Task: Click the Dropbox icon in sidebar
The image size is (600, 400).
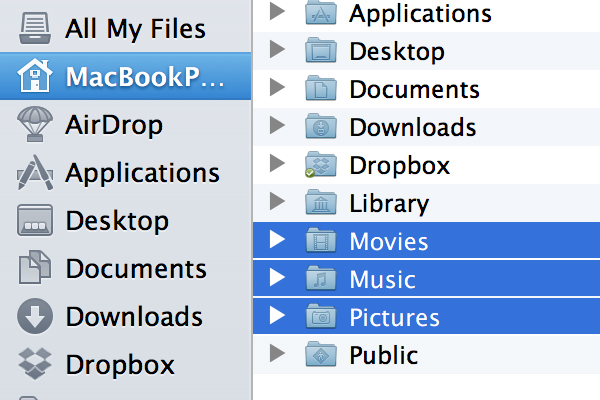Action: 35,363
